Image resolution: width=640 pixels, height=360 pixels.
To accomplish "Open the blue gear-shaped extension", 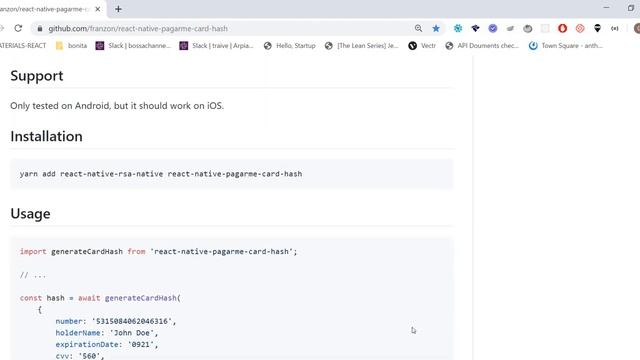I will click(x=458, y=28).
